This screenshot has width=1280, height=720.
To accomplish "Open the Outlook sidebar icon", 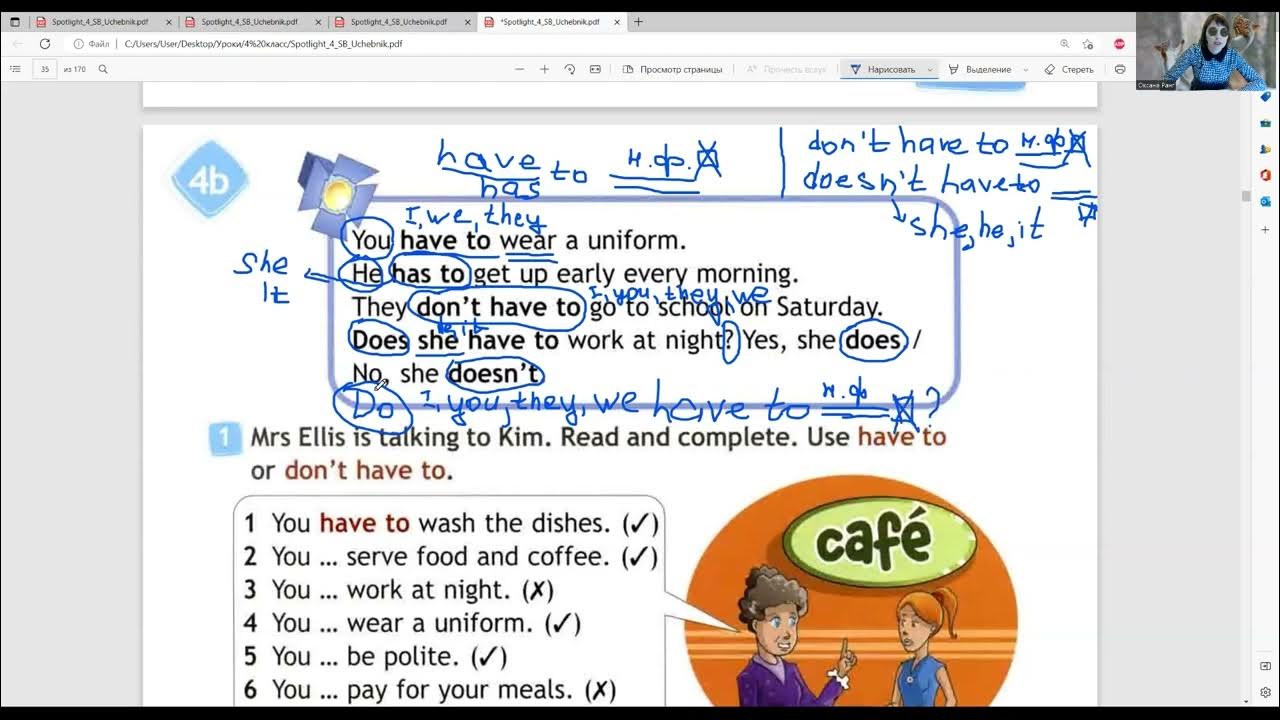I will click(1266, 201).
